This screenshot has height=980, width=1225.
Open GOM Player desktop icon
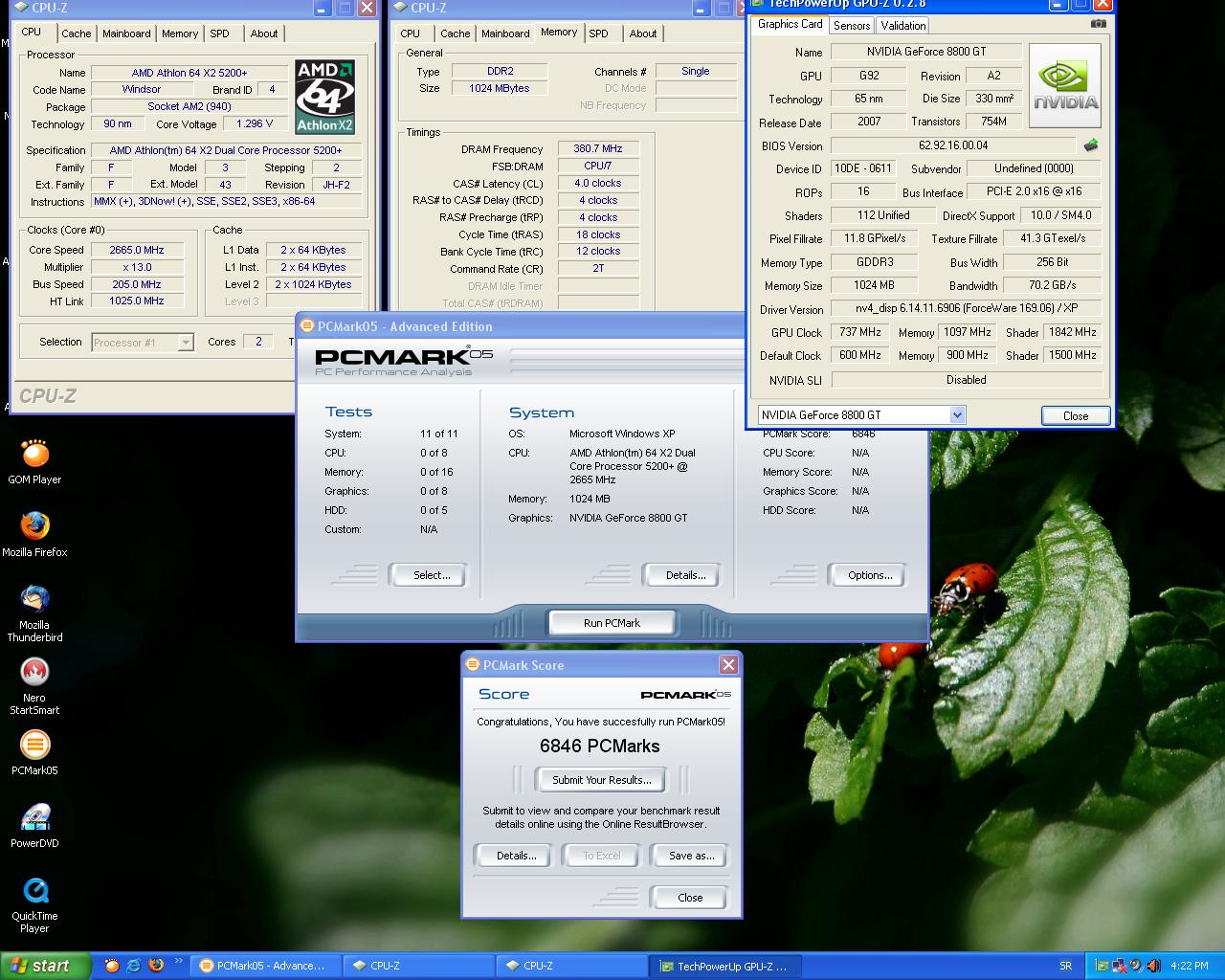(34, 462)
